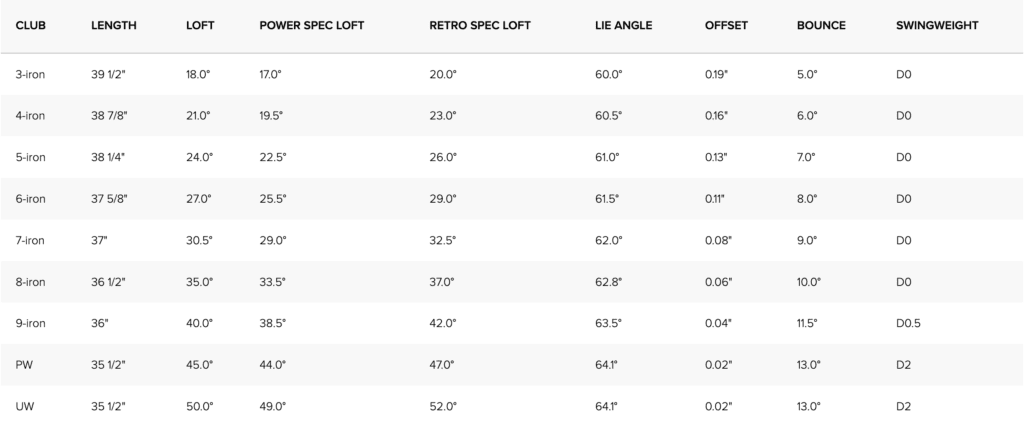
Task: Click the 6-iron lie angle 61.5° cell
Action: coord(607,199)
